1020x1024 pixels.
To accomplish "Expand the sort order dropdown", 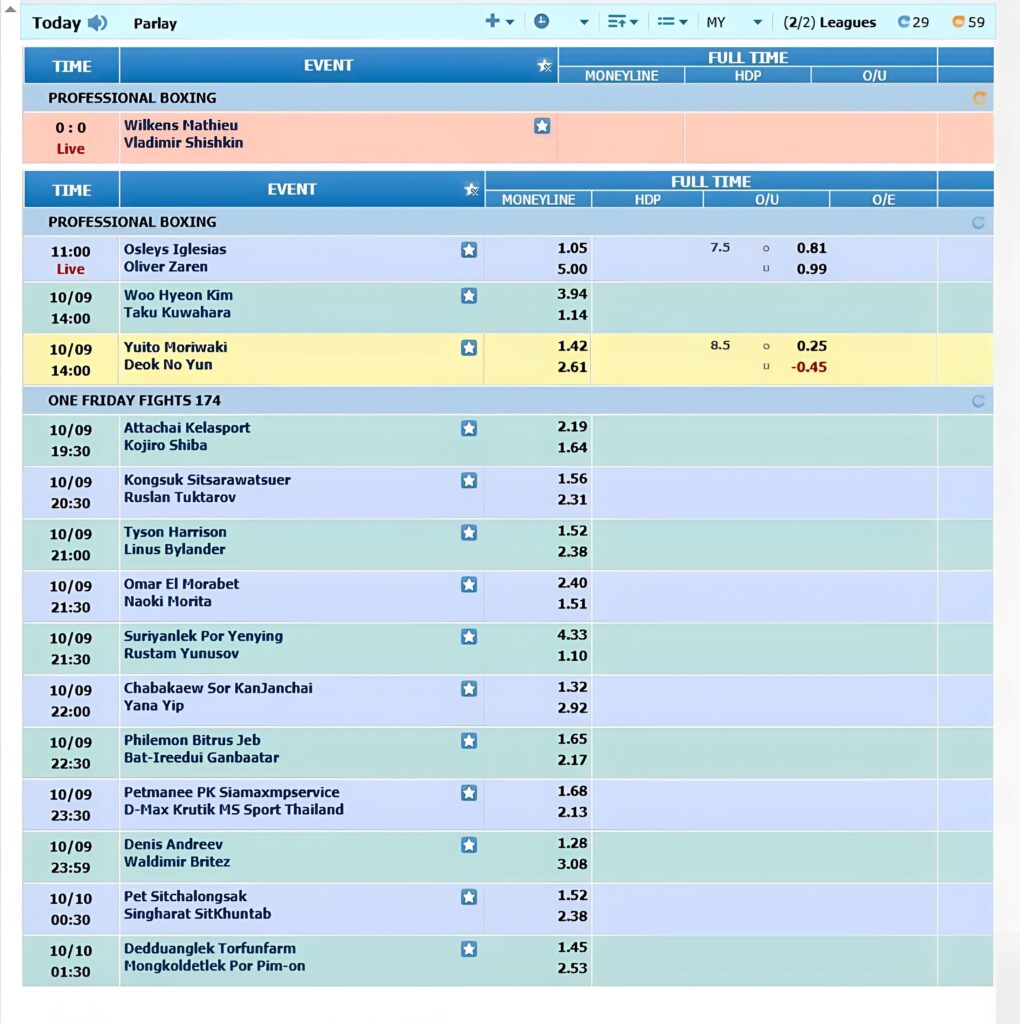I will pos(622,22).
